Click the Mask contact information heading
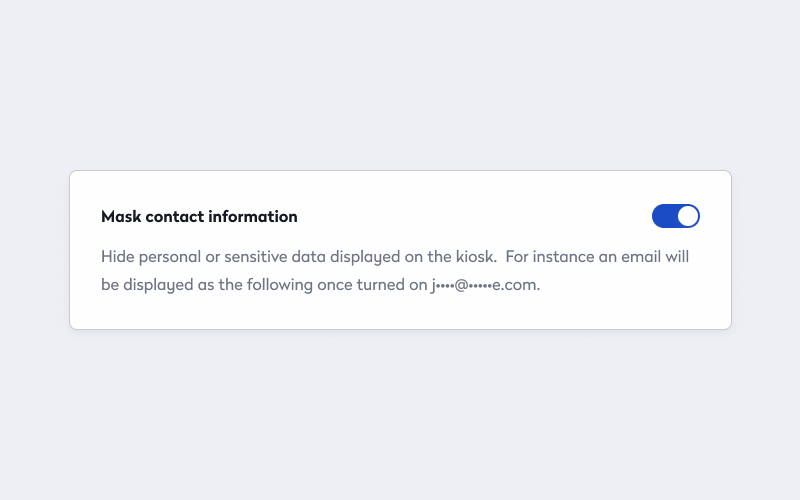The image size is (800, 500). tap(199, 216)
